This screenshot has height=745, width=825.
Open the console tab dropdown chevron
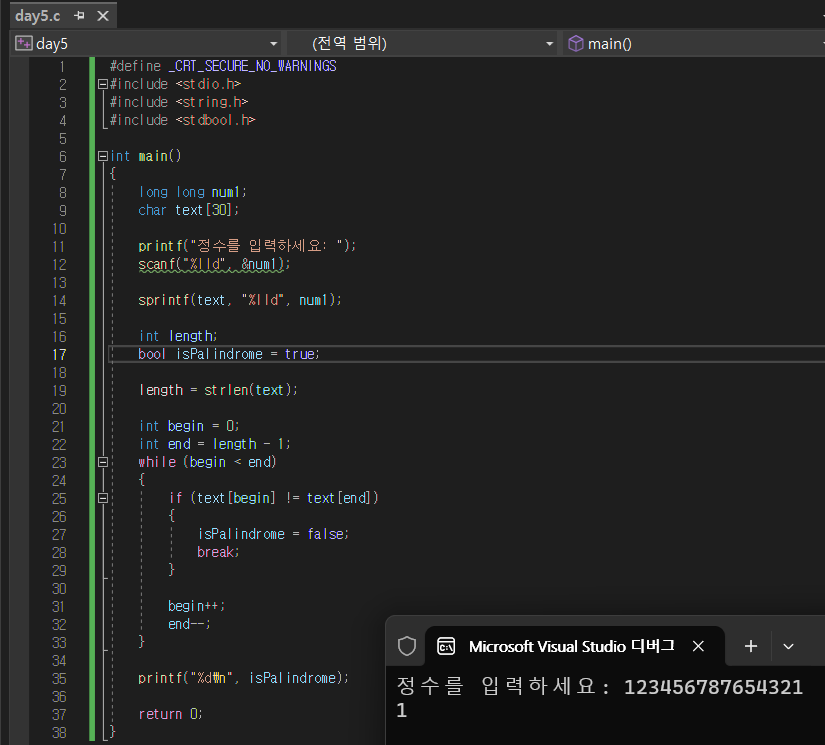click(x=788, y=647)
